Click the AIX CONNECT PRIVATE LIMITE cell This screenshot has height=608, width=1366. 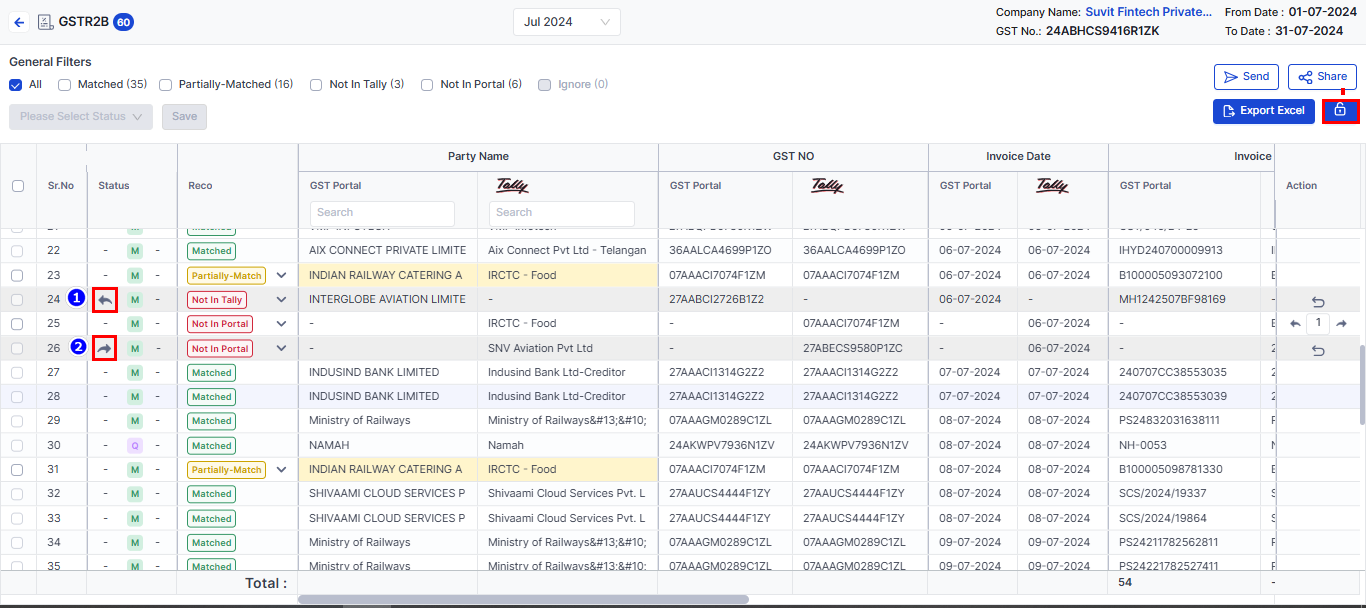click(387, 250)
